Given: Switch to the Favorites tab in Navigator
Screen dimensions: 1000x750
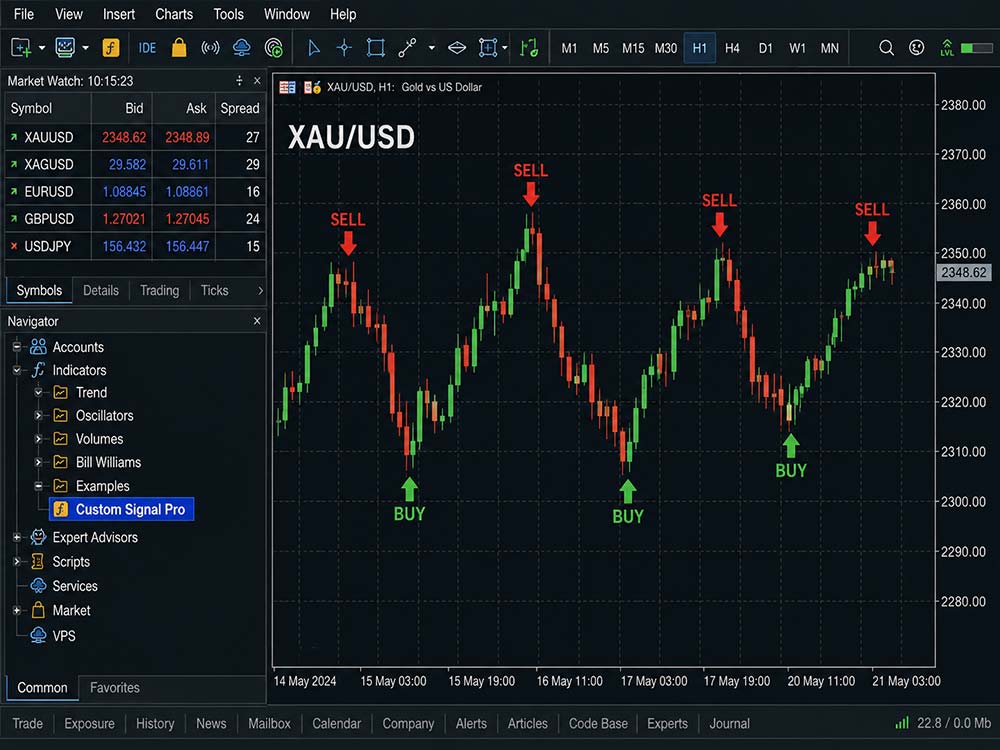Looking at the screenshot, I should pyautogui.click(x=115, y=688).
